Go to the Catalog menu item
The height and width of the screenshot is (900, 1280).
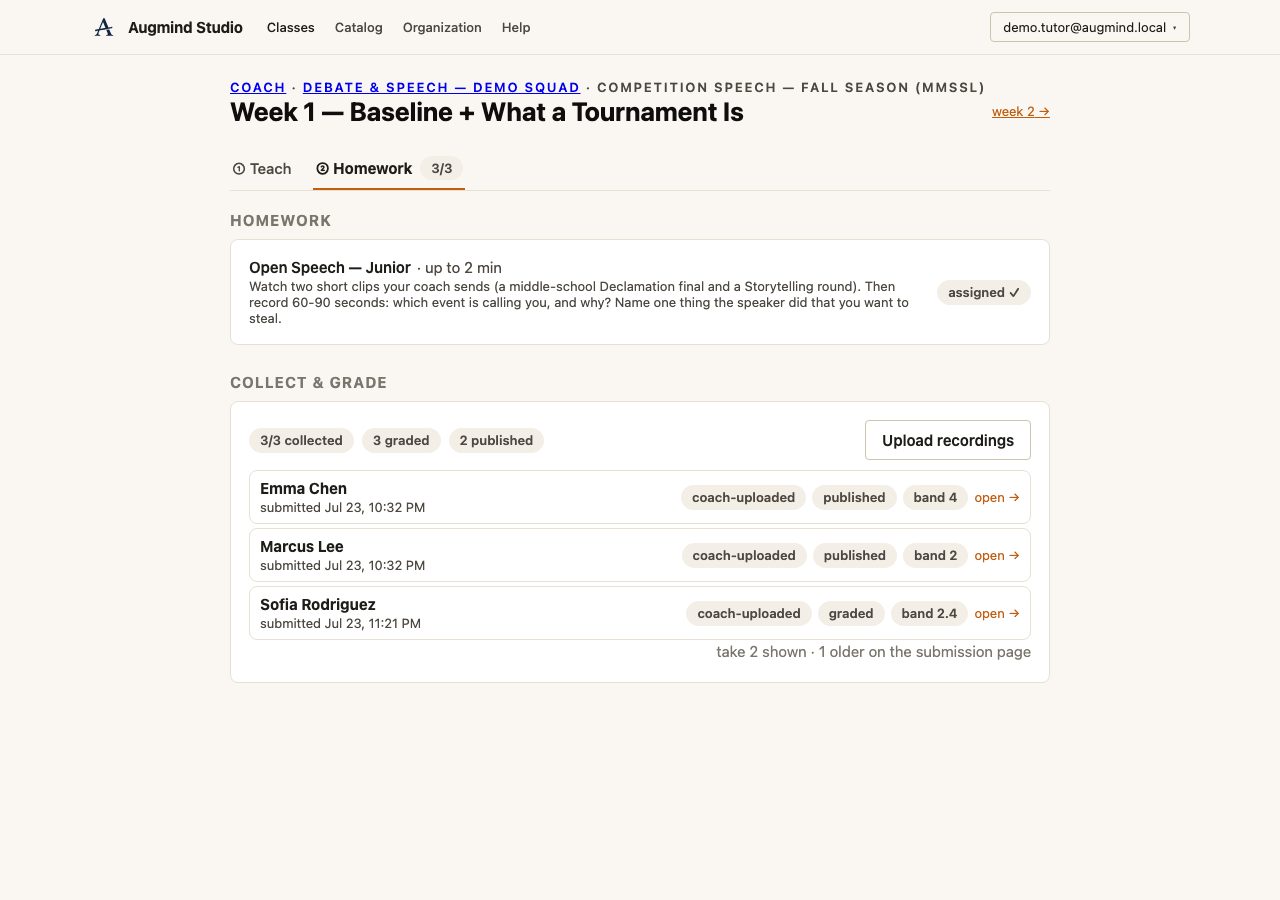tap(359, 28)
